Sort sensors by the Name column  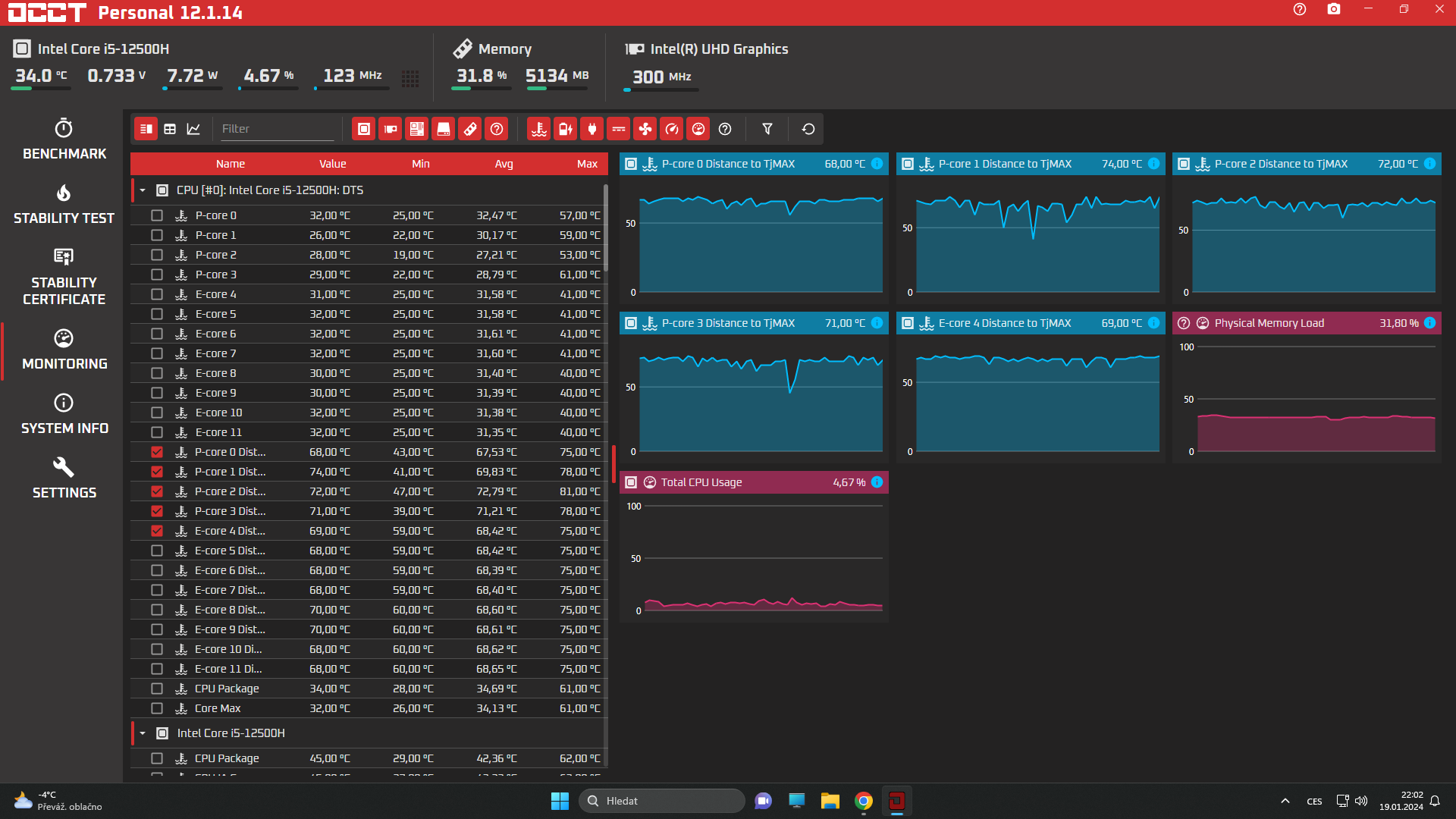click(x=231, y=164)
